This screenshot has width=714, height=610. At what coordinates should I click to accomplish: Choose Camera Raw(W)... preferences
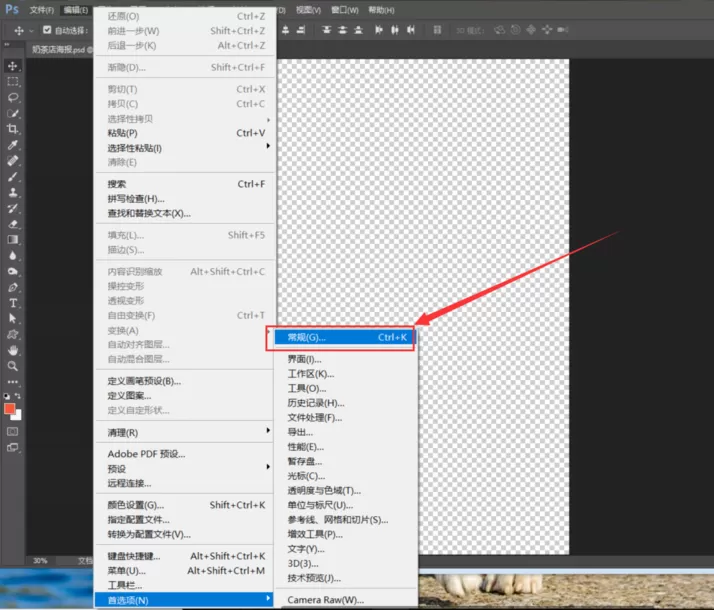pos(346,600)
